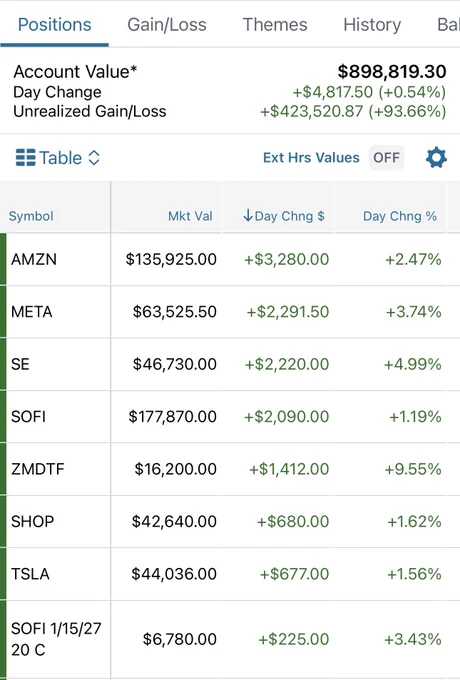Sort by Day Chng % column header
Viewport: 460px width, 680px height.
click(400, 216)
